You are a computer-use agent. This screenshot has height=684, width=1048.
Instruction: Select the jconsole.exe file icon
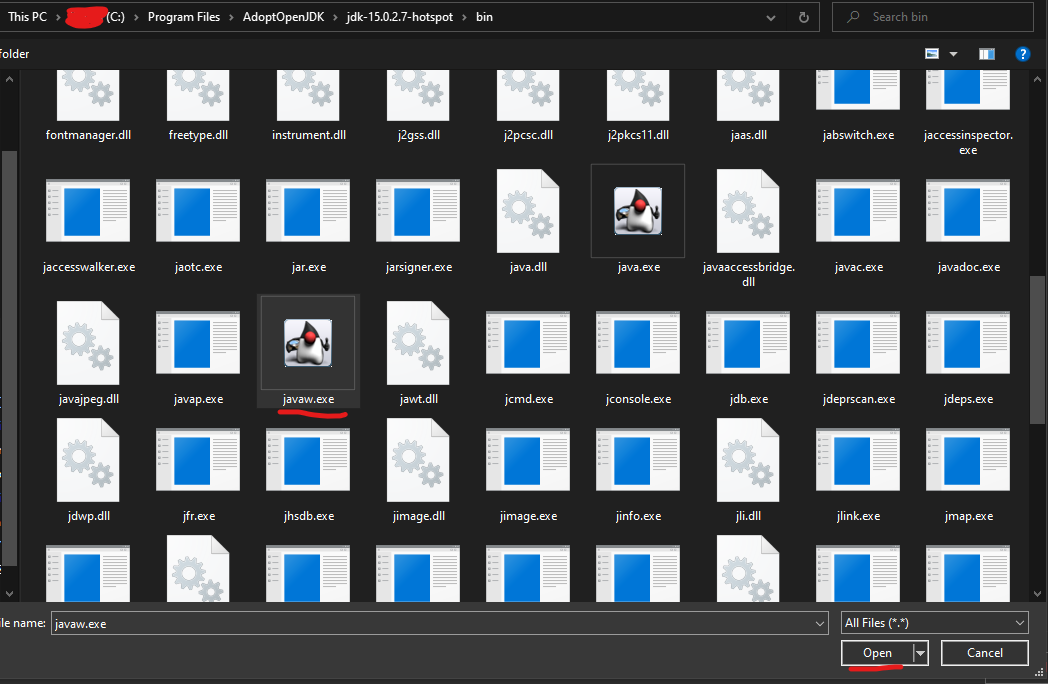pos(638,342)
